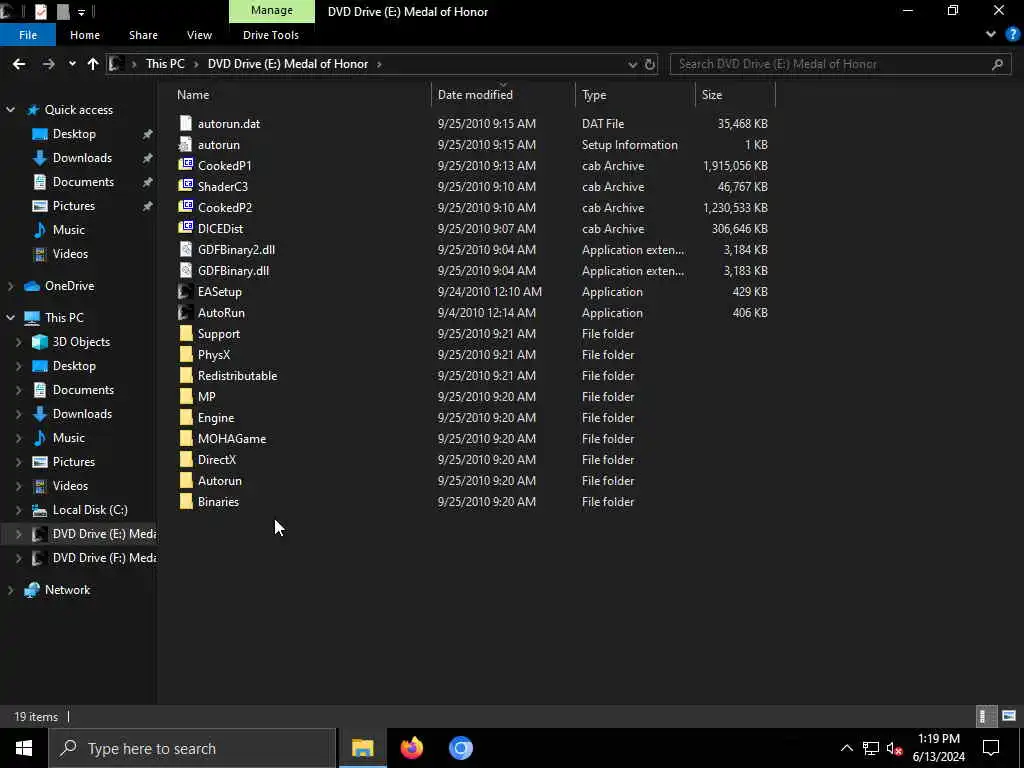Image resolution: width=1024 pixels, height=768 pixels.
Task: Select the MOHAGame folder icon
Action: (186, 438)
